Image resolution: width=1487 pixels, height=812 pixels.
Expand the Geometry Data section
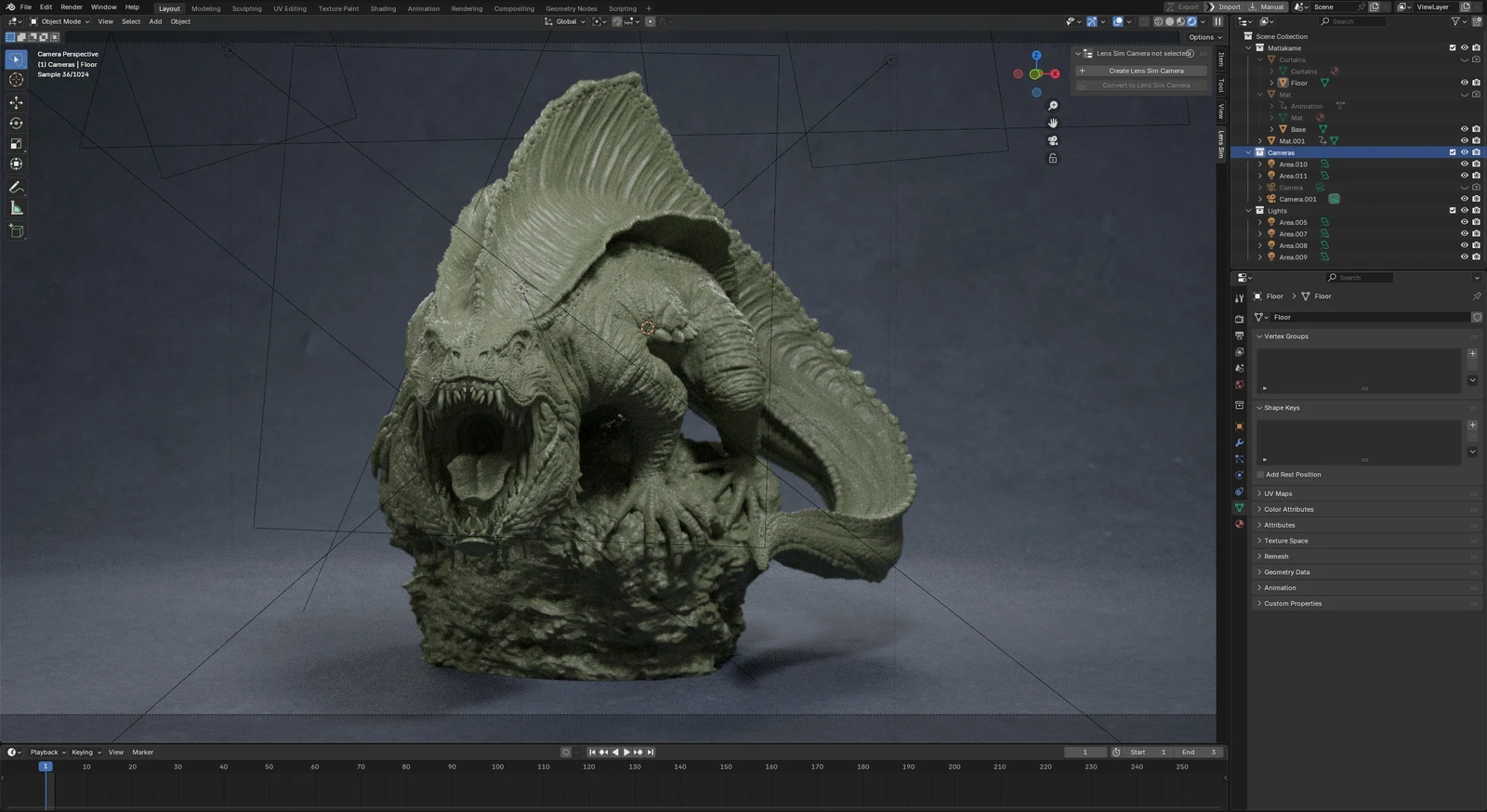coord(1286,572)
